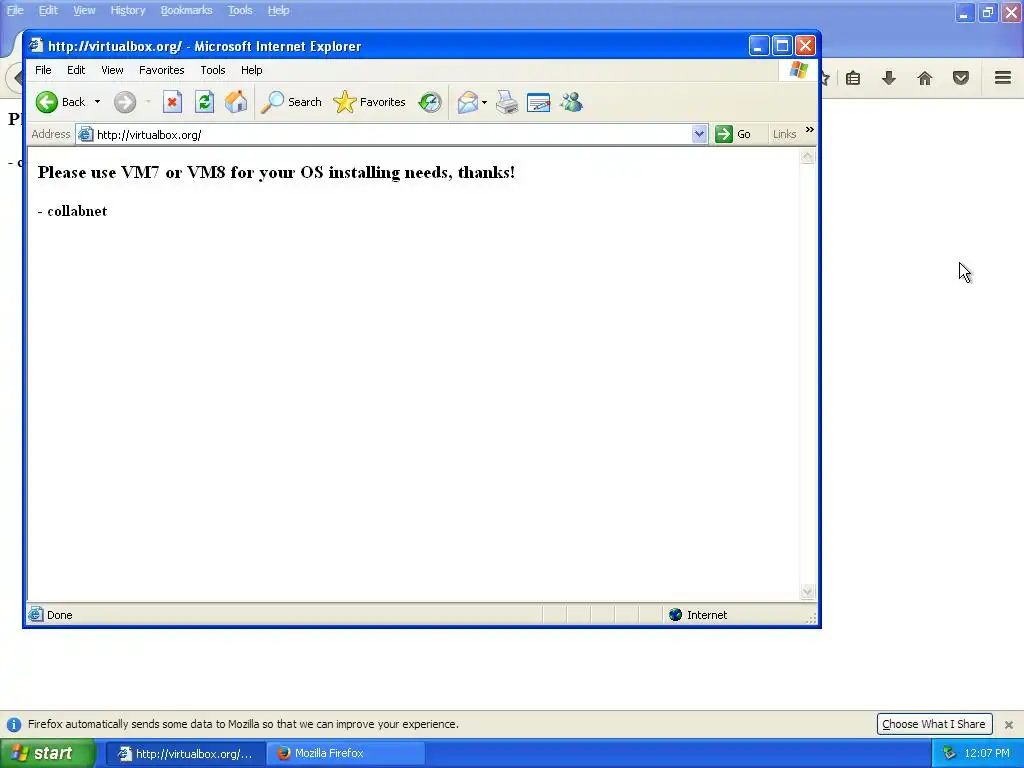The height and width of the screenshot is (768, 1024).
Task: Click the taskbar clock 12:07 PM
Action: click(x=987, y=754)
